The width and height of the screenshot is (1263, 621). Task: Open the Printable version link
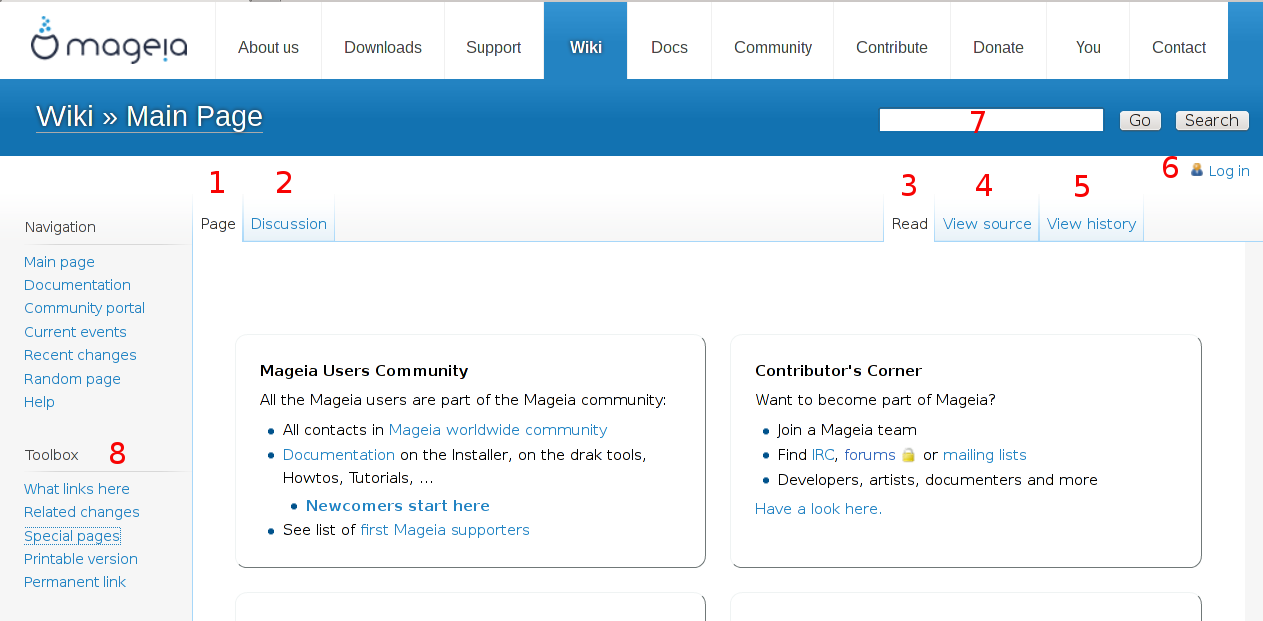pyautogui.click(x=81, y=559)
